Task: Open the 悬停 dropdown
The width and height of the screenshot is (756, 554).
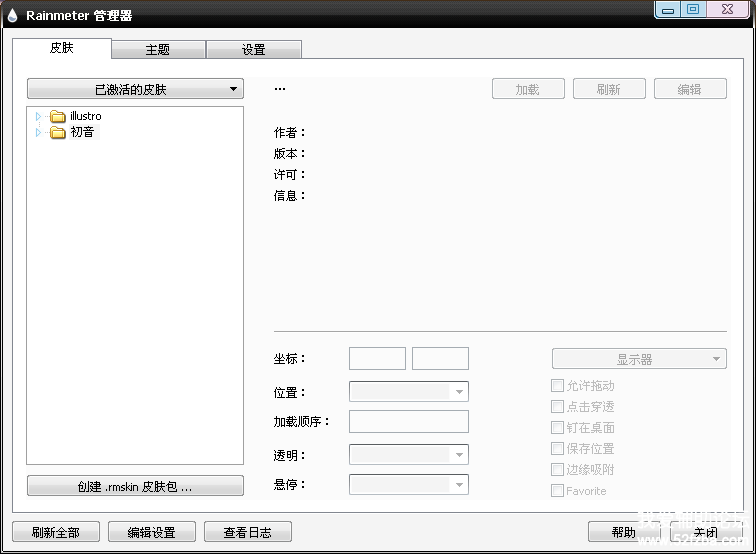Action: point(409,485)
